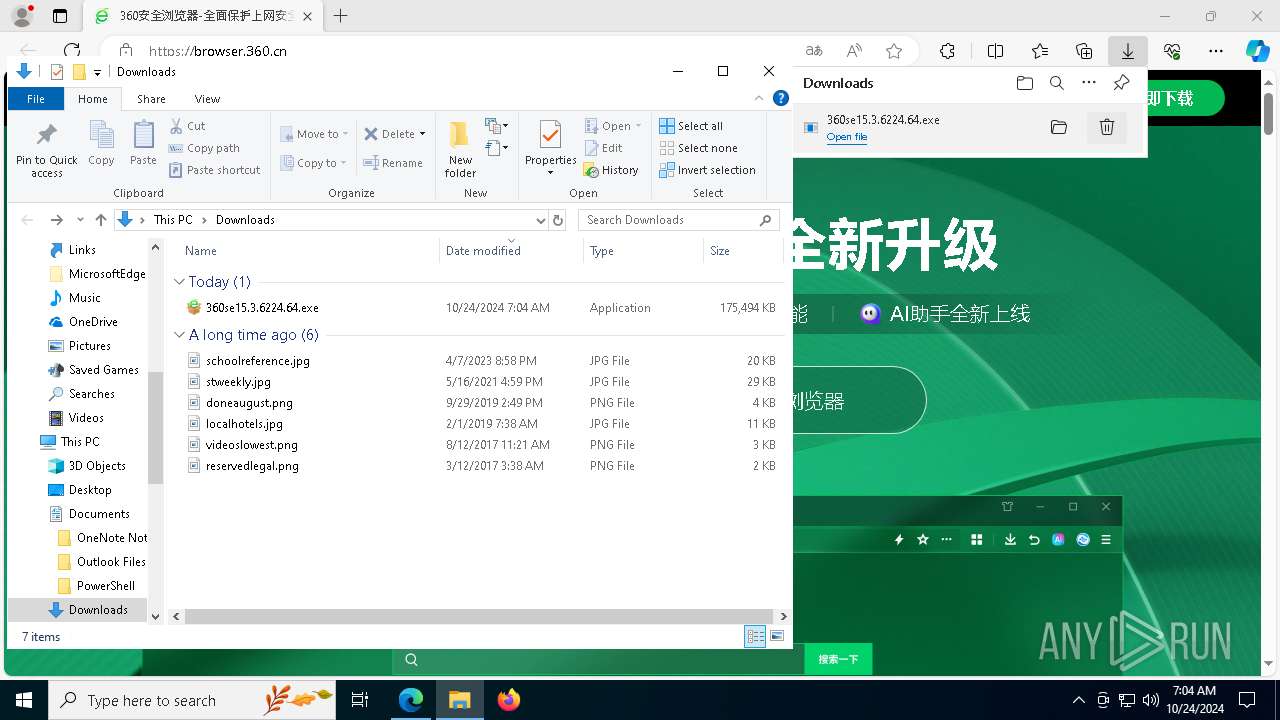1280x720 pixels.
Task: Click Select all in ribbon
Action: coord(691,126)
